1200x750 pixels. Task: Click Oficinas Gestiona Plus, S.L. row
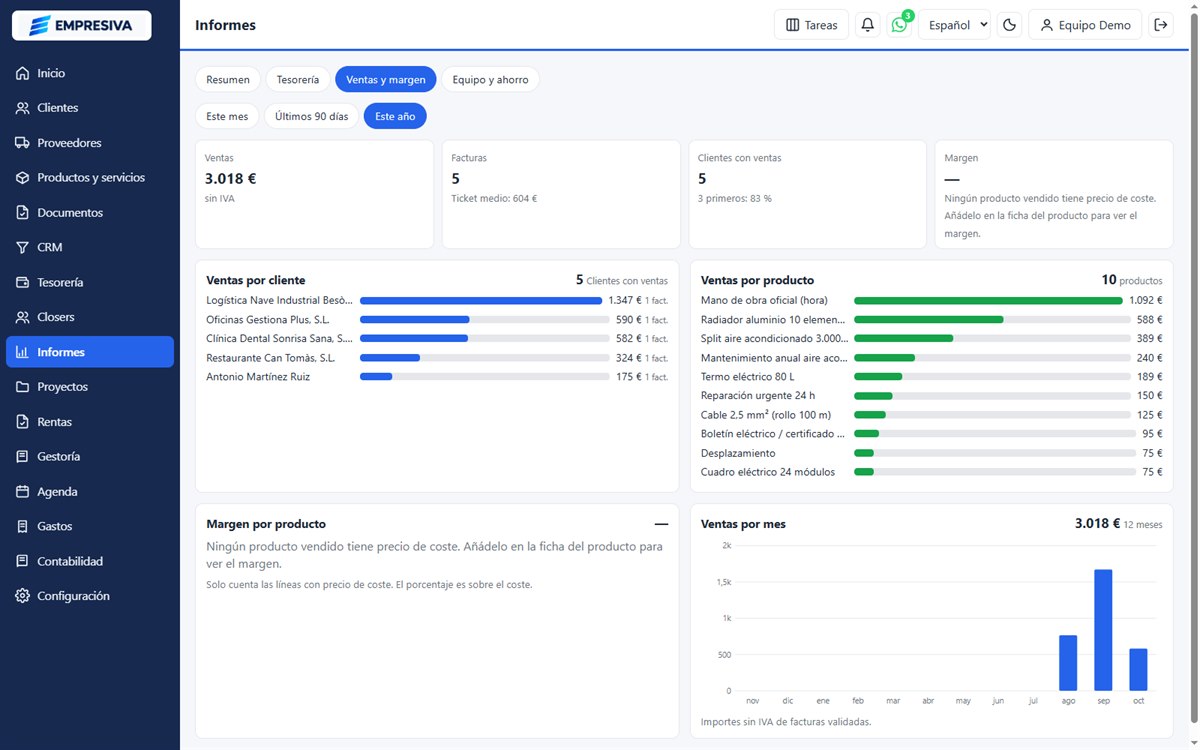pos(437,319)
